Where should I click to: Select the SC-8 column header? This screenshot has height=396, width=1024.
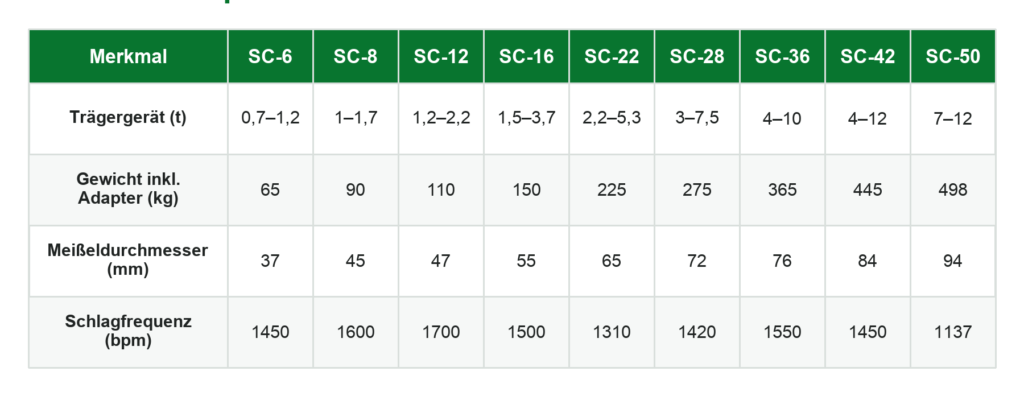[356, 56]
